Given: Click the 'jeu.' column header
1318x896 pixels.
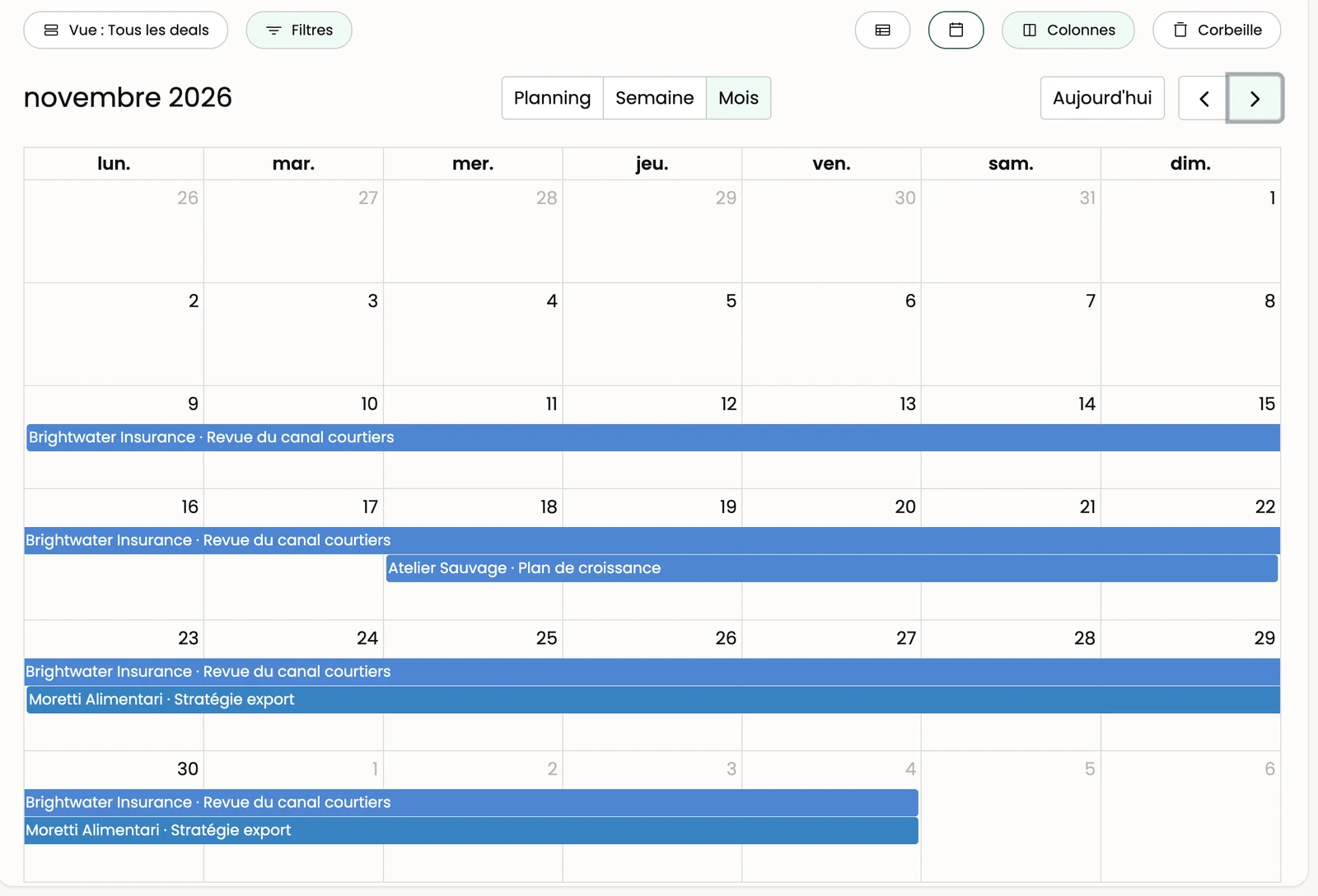Looking at the screenshot, I should click(x=652, y=163).
